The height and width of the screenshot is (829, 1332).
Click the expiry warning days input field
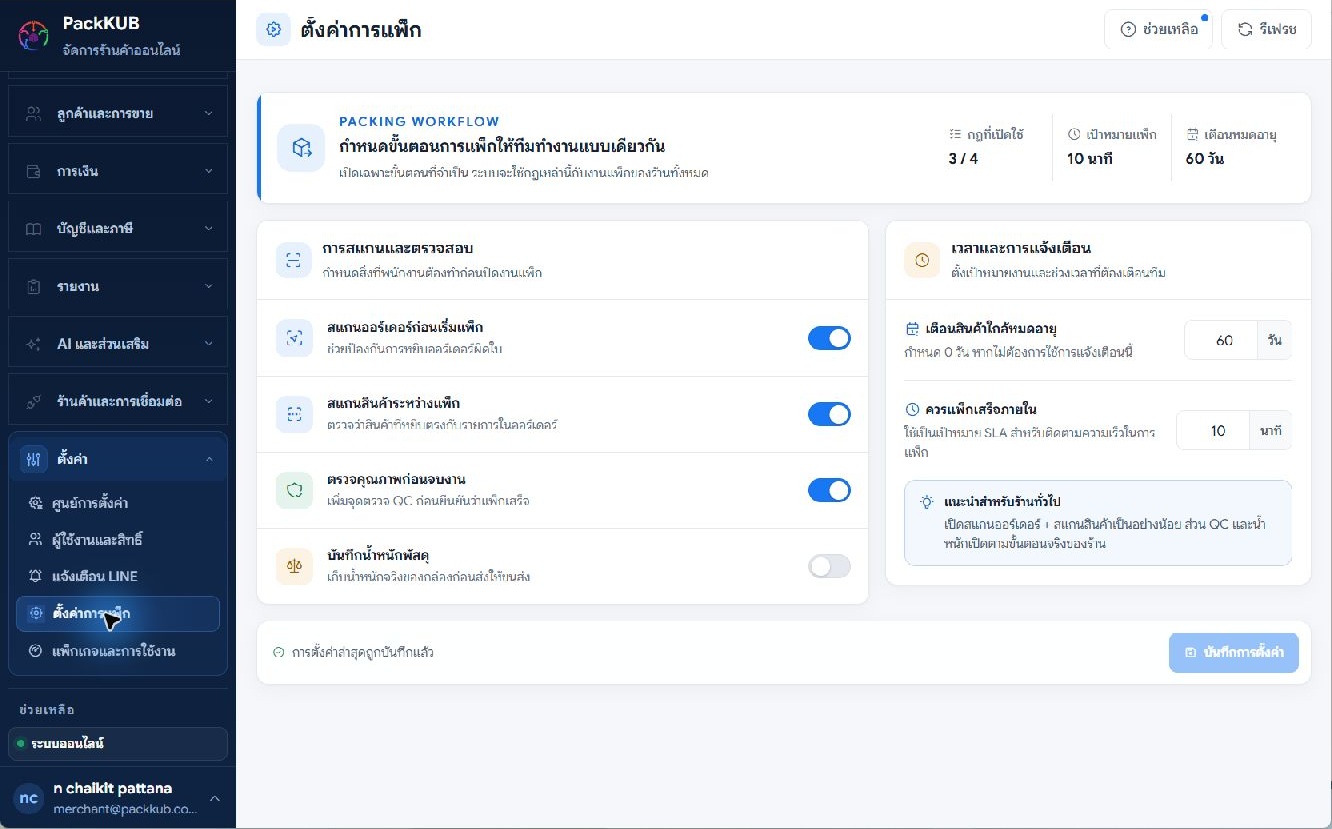click(1221, 340)
